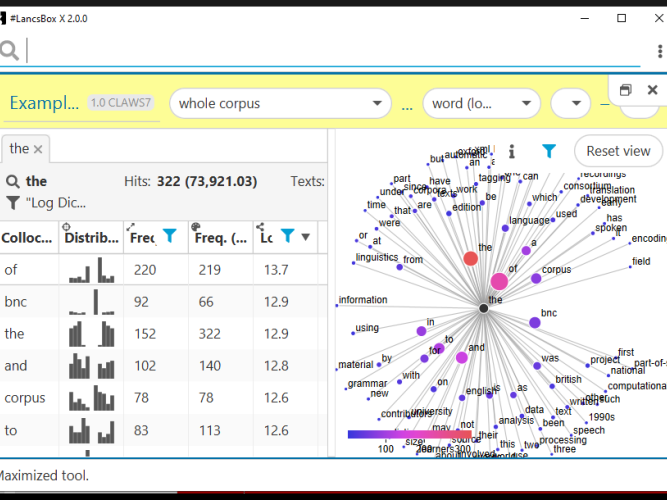
Task: Click the Reset view button
Action: [618, 151]
